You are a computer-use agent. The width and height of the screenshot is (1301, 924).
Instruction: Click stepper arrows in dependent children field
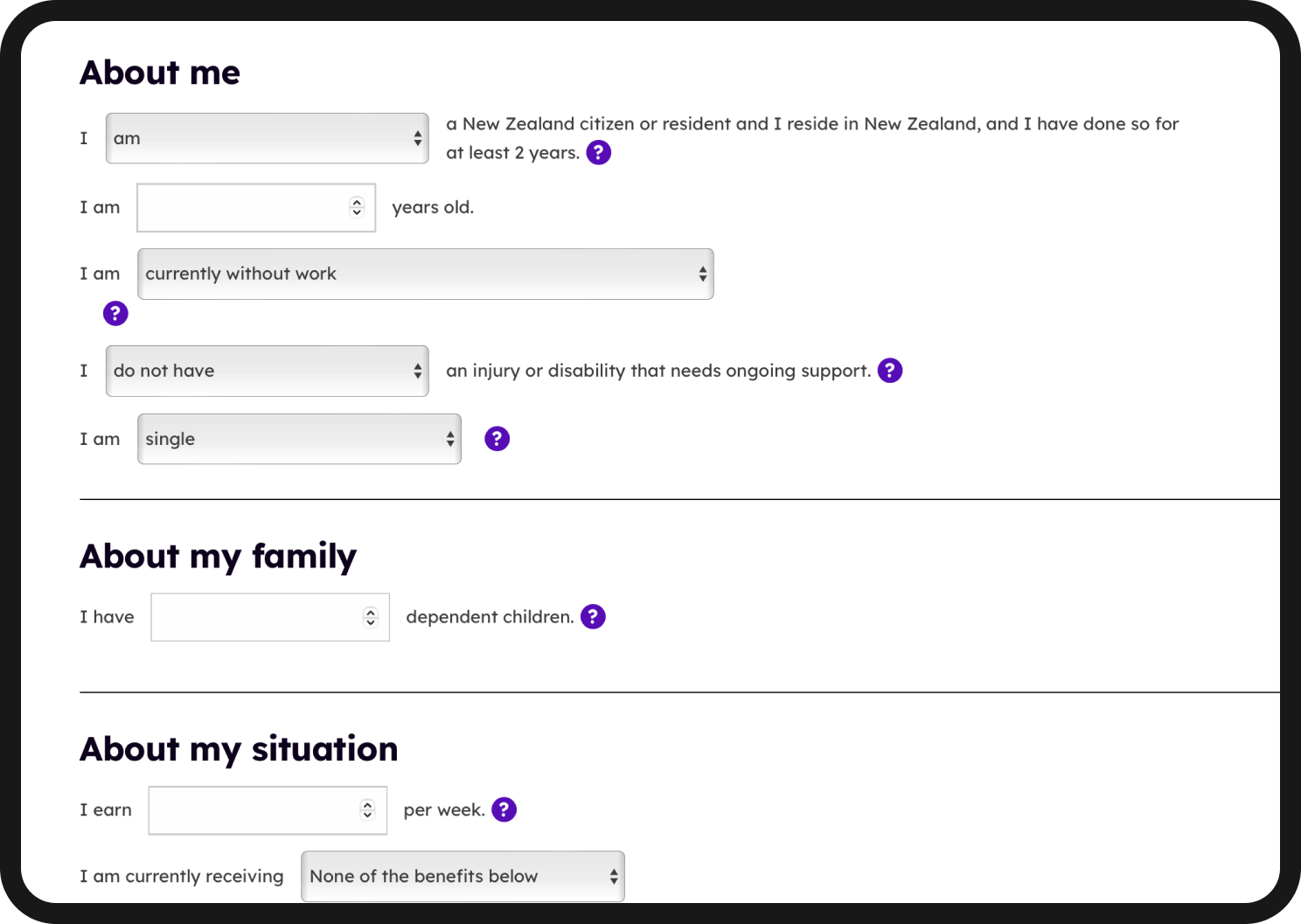371,617
